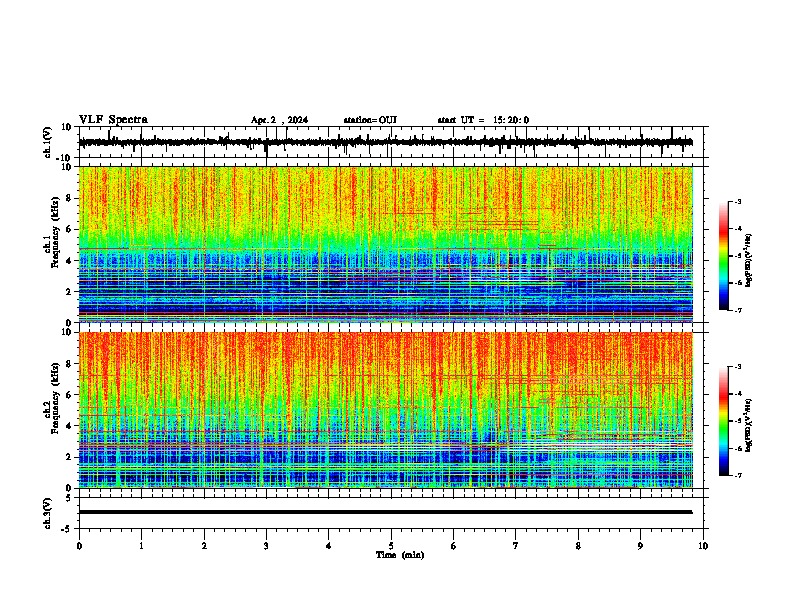Screen dimensions: 792x612
Task: Click the "2" kHz tick of ch.1 spectrogram
Action: [x=69, y=291]
